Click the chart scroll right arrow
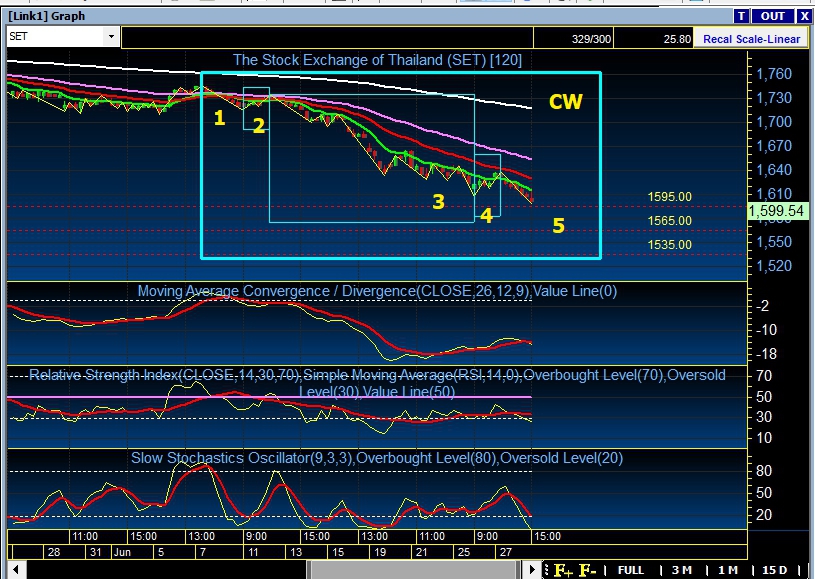Image resolution: width=815 pixels, height=579 pixels. (532, 570)
